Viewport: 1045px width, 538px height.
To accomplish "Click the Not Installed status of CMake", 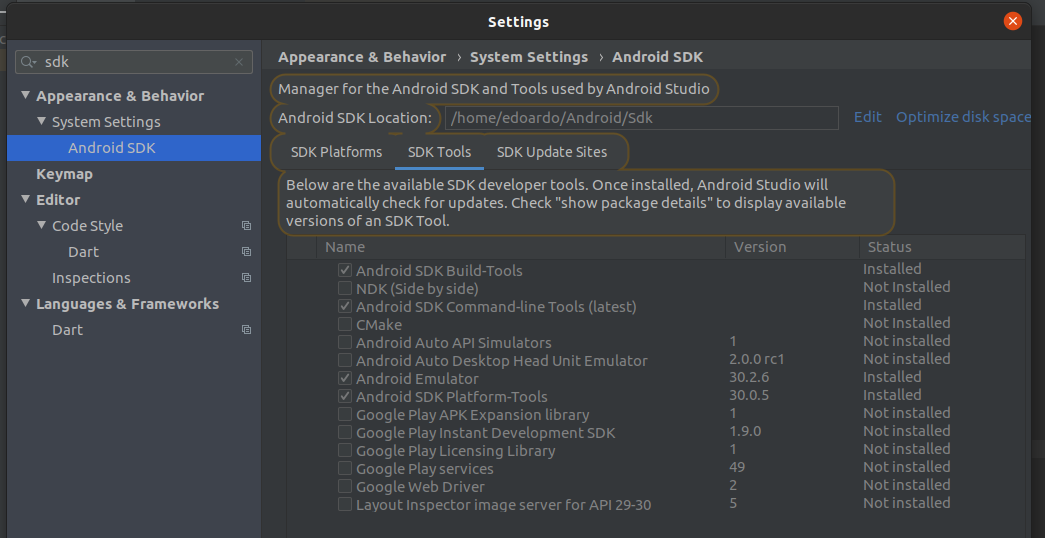I will 907,323.
